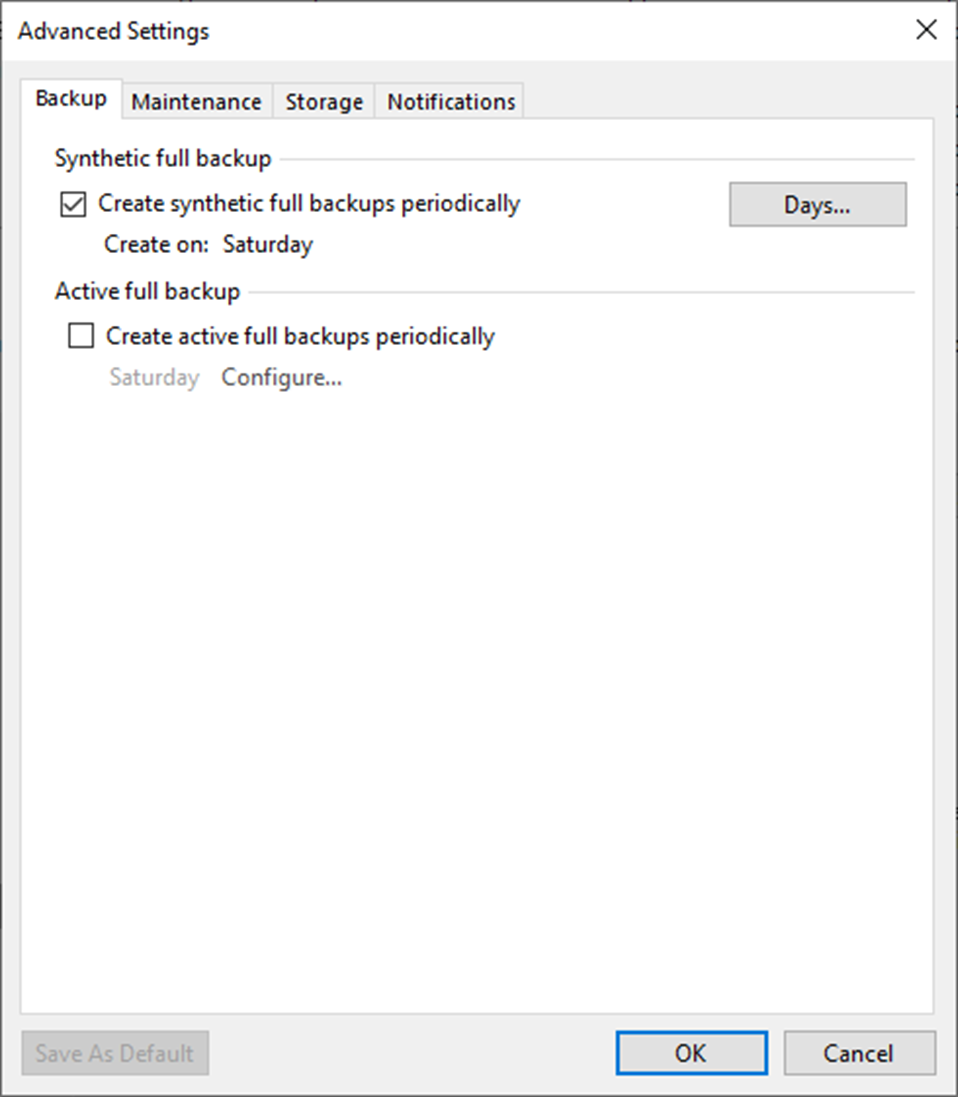Click the Create active full backups periodically label
This screenshot has height=1097, width=958.
(300, 337)
